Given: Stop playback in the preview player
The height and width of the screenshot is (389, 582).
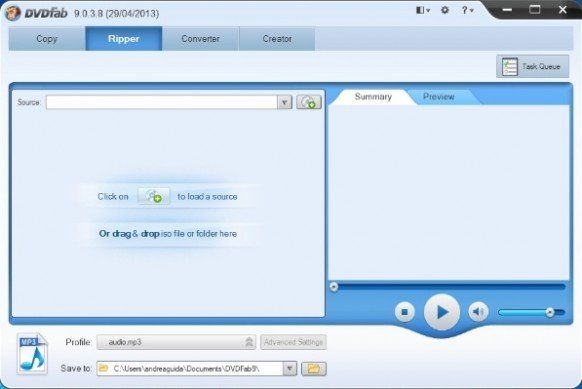Looking at the screenshot, I should [x=405, y=312].
